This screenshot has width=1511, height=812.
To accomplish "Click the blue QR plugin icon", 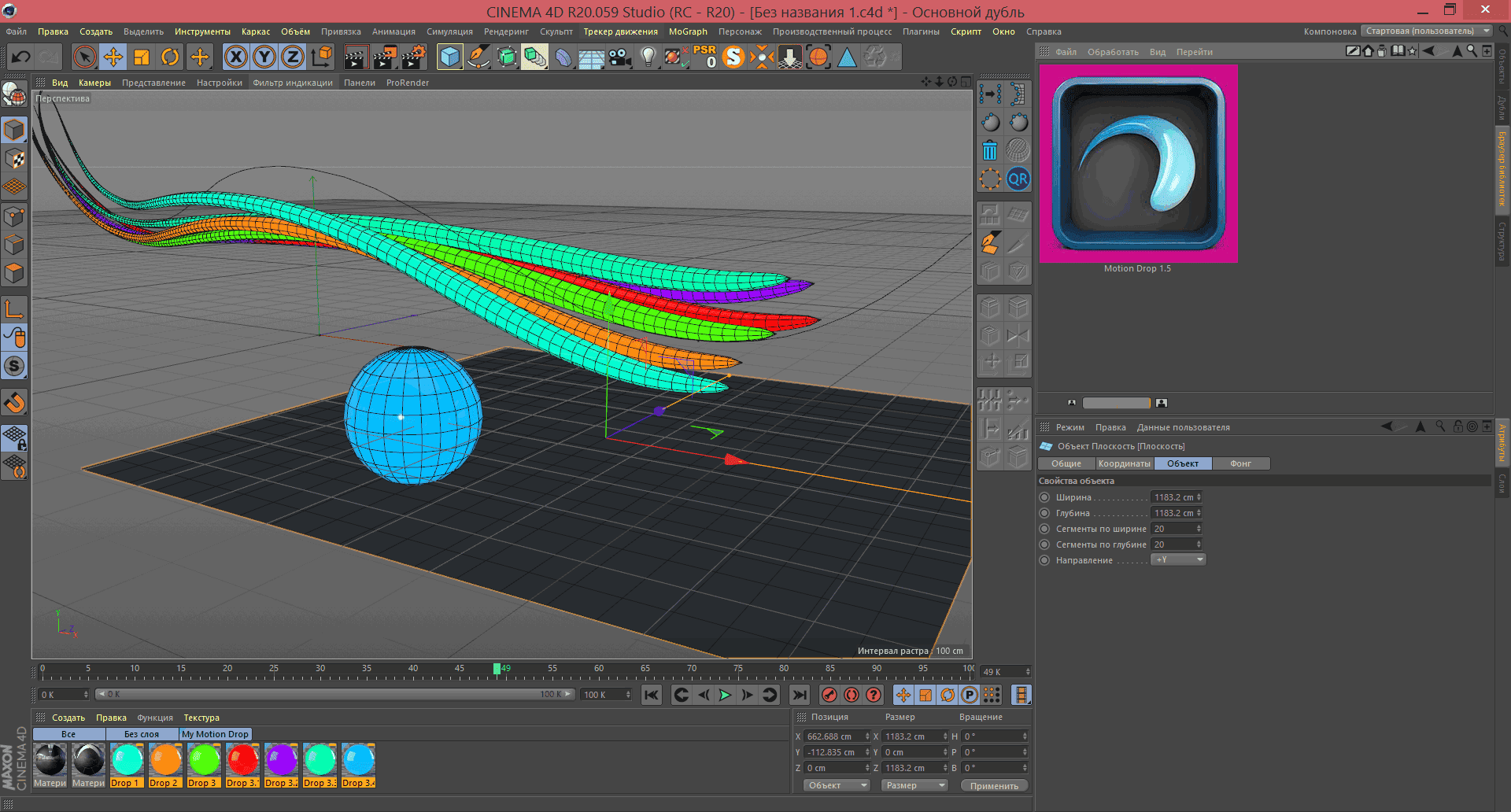I will (x=1018, y=179).
